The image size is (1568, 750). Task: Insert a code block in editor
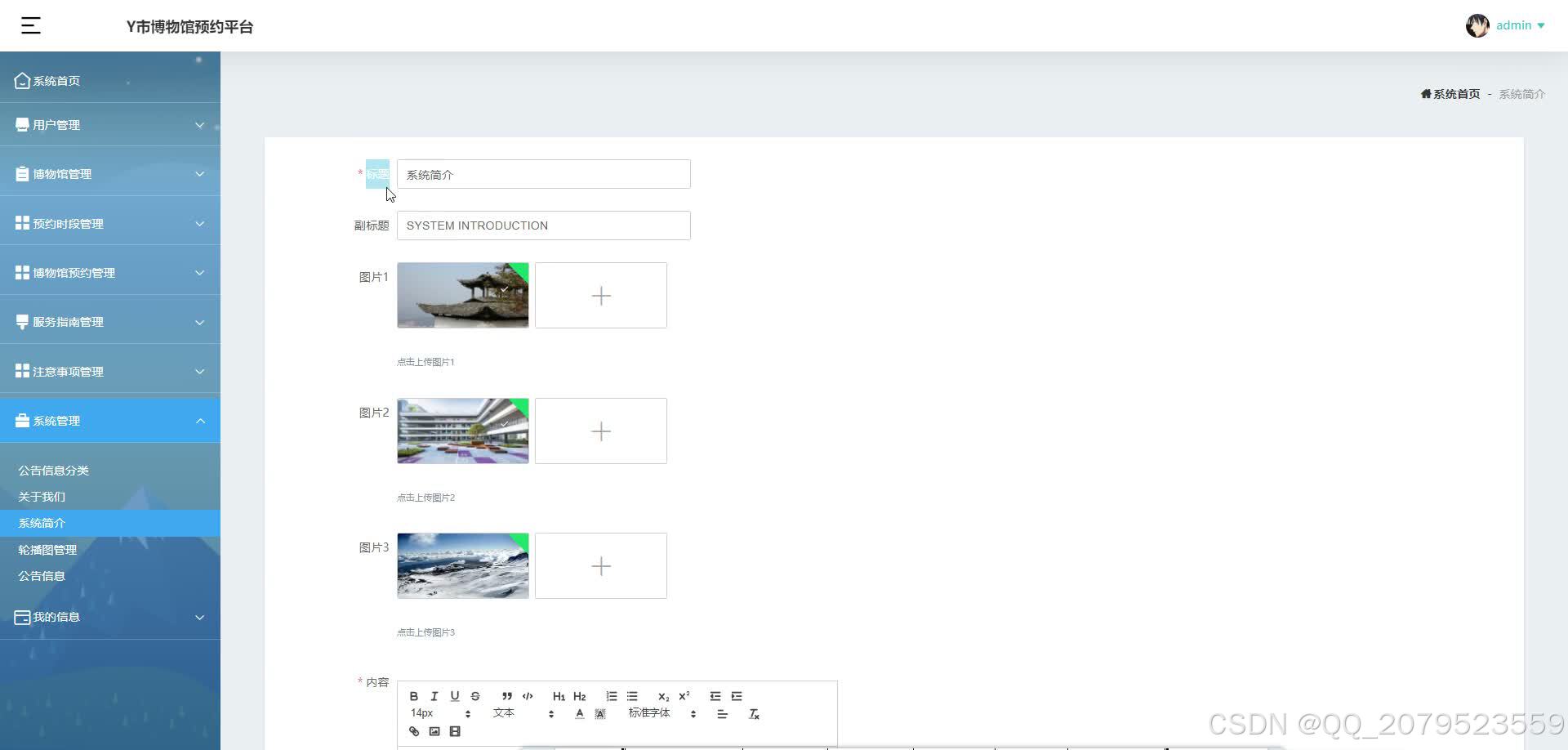pos(528,696)
